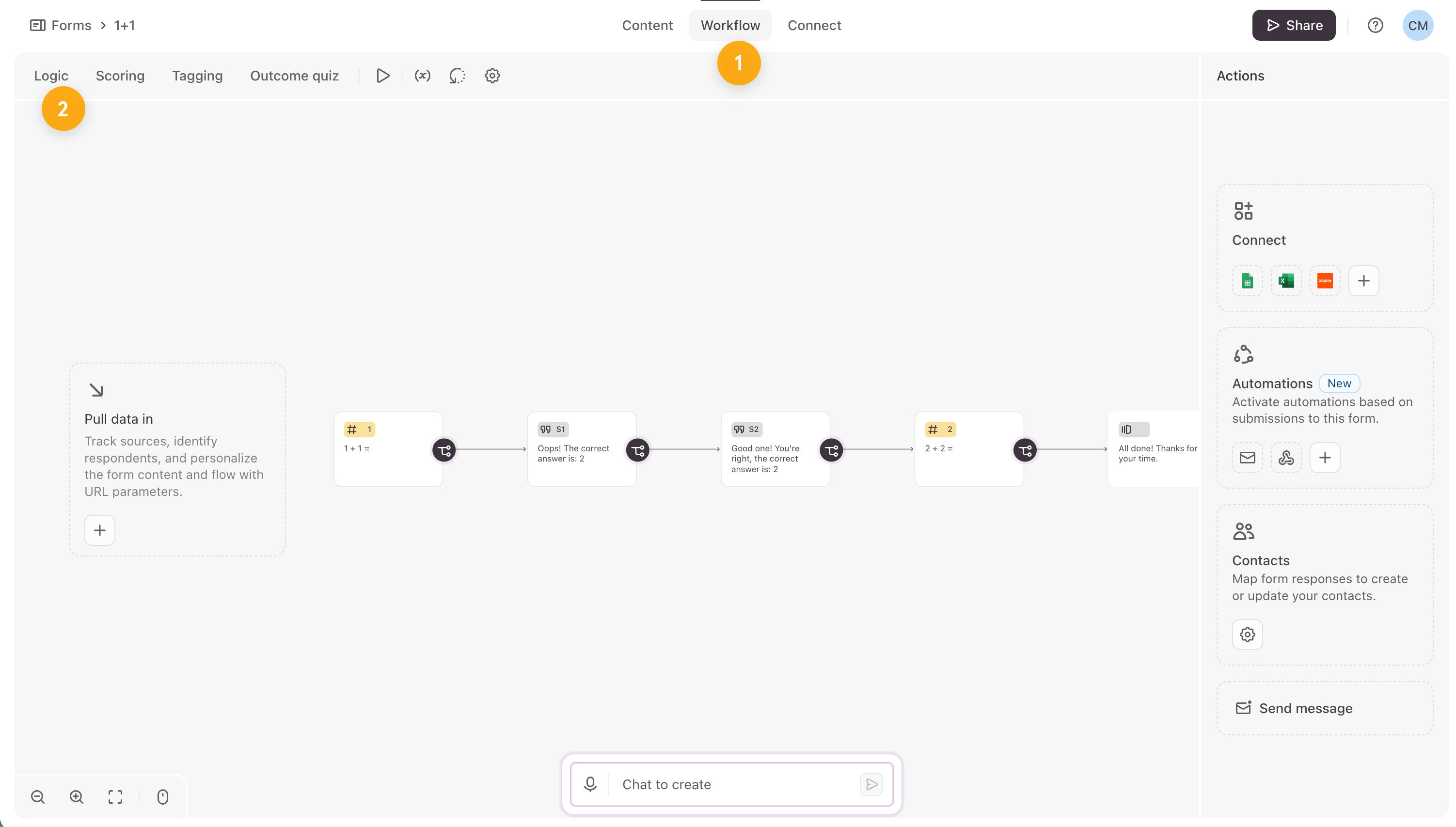Open the variables (x) icon

point(422,76)
